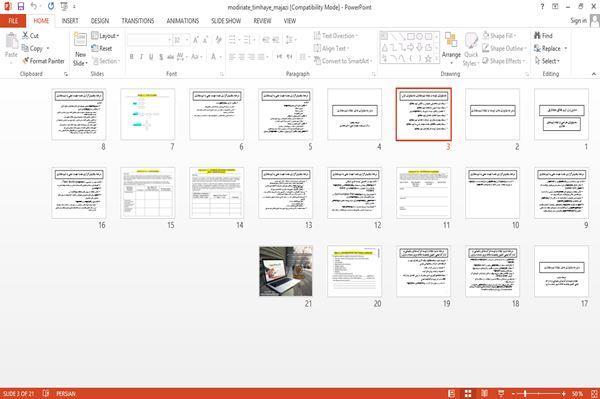600x399 pixels.
Task: Toggle Strikethrough formatting
Action: [x=170, y=57]
